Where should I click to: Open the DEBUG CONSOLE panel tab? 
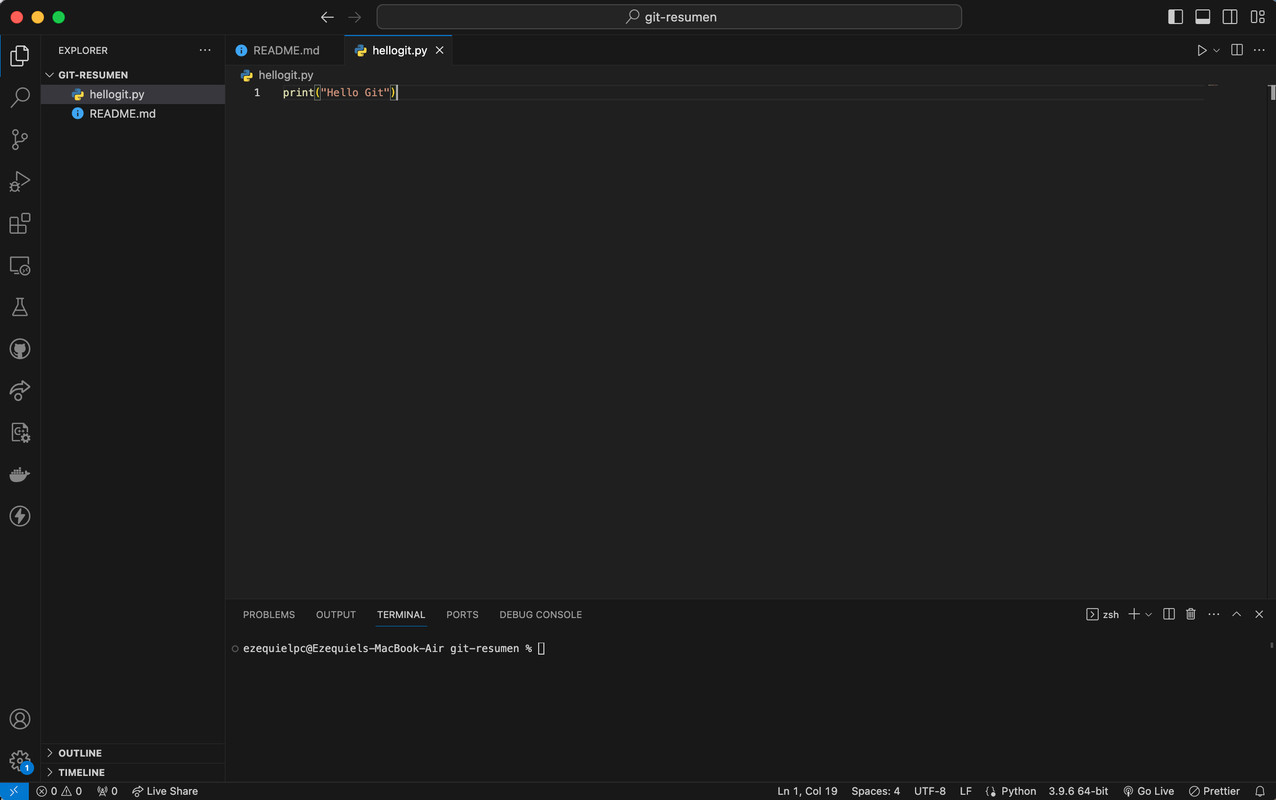(x=541, y=615)
